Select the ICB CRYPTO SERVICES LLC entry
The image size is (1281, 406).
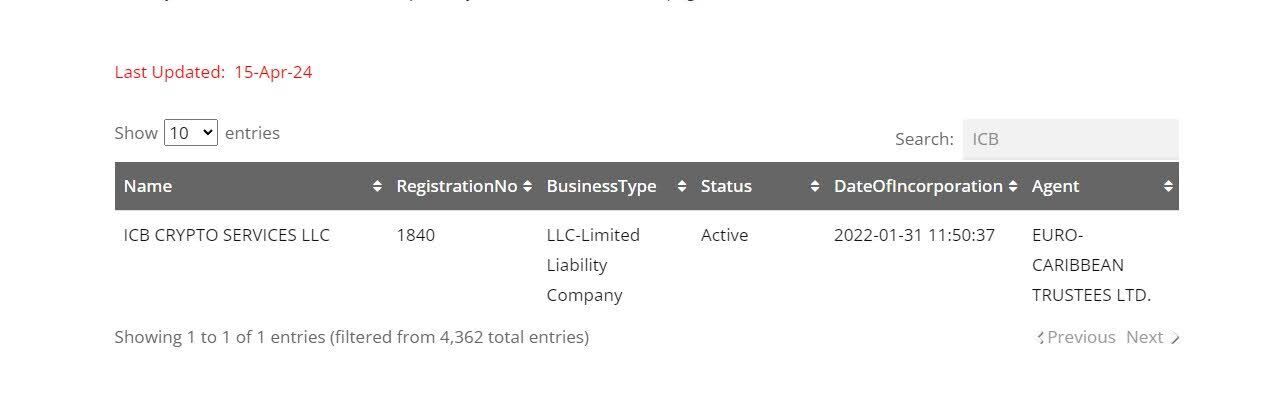tap(227, 235)
